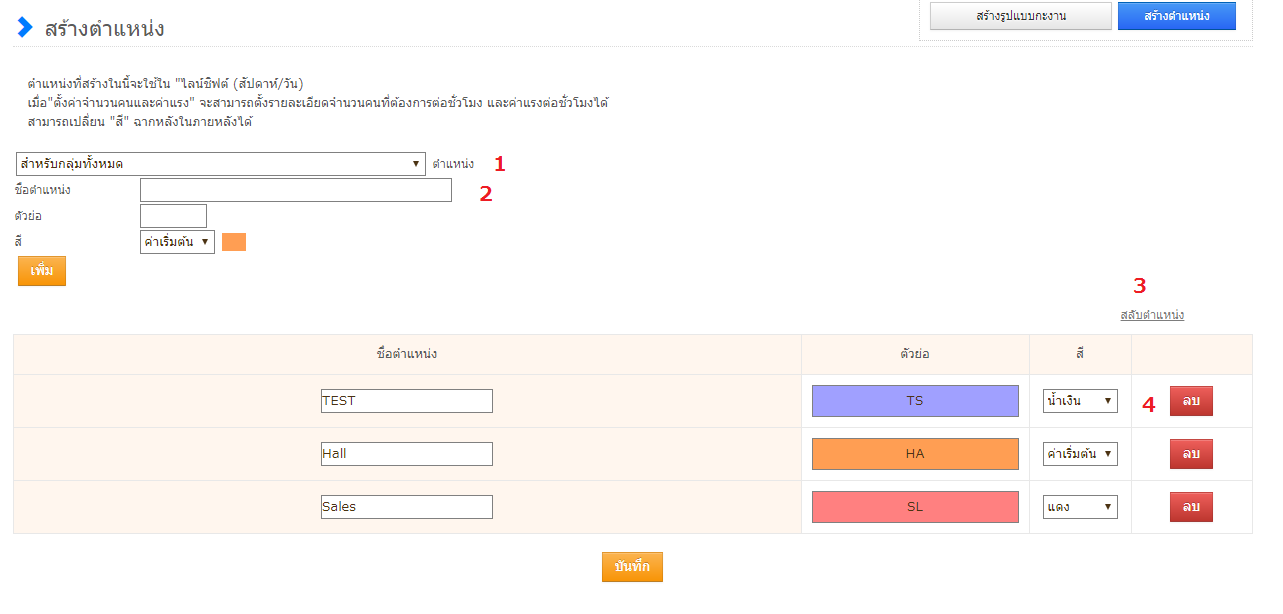Edit the Hall position name field
Image resolution: width=1283 pixels, height=614 pixels.
point(407,454)
